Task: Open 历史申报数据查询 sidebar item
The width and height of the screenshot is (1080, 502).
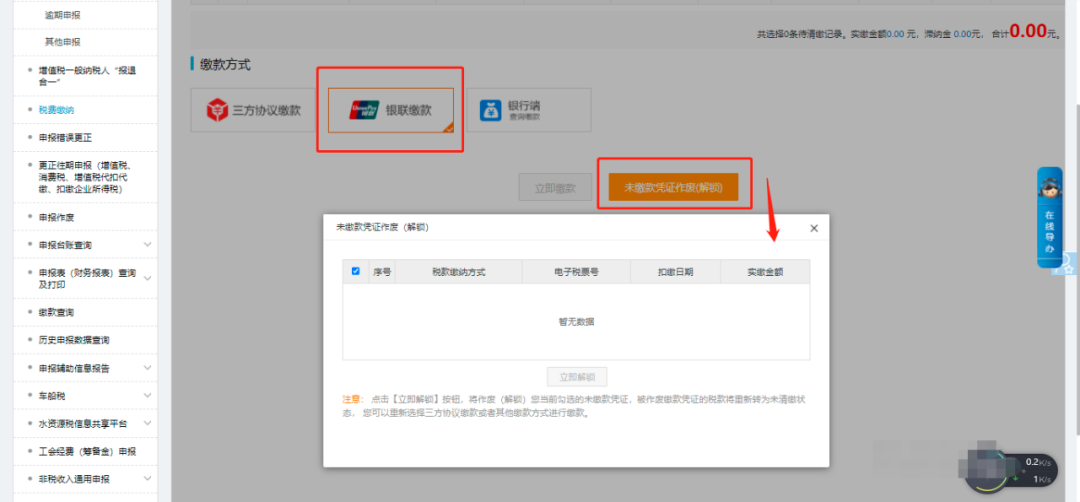Action: click(x=74, y=340)
